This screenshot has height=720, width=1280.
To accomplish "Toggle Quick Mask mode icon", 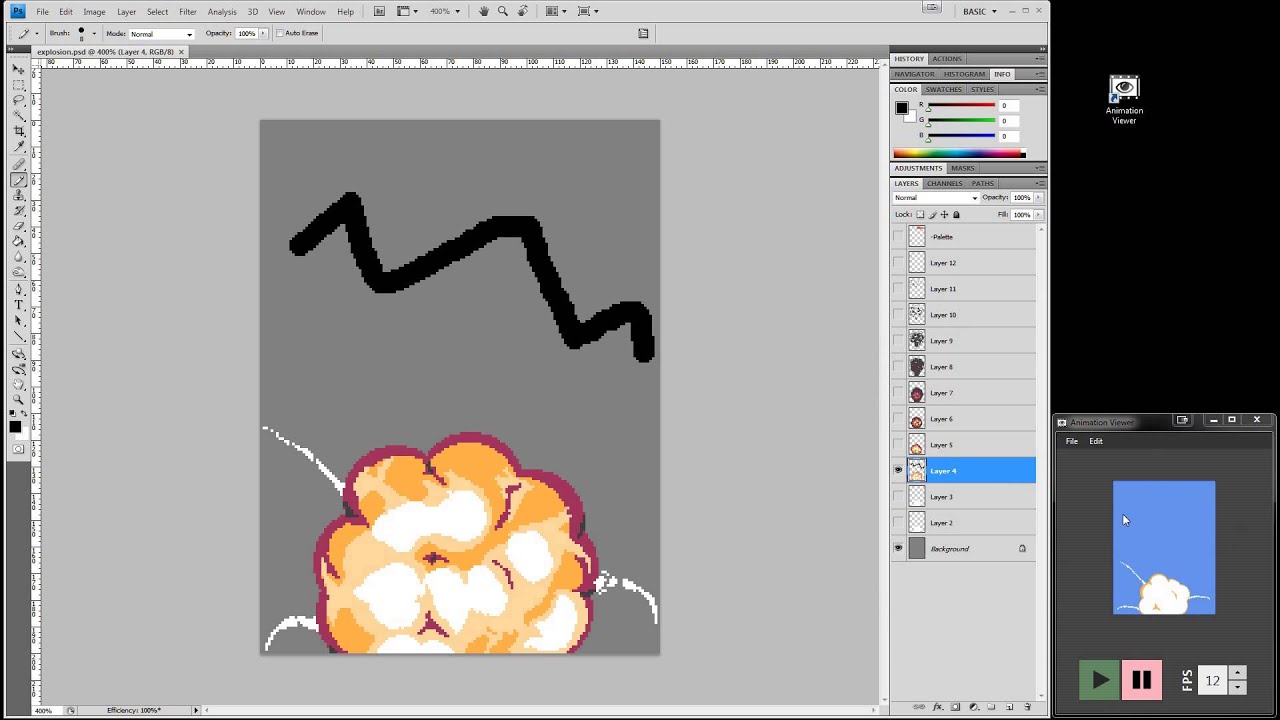I will tap(19, 449).
